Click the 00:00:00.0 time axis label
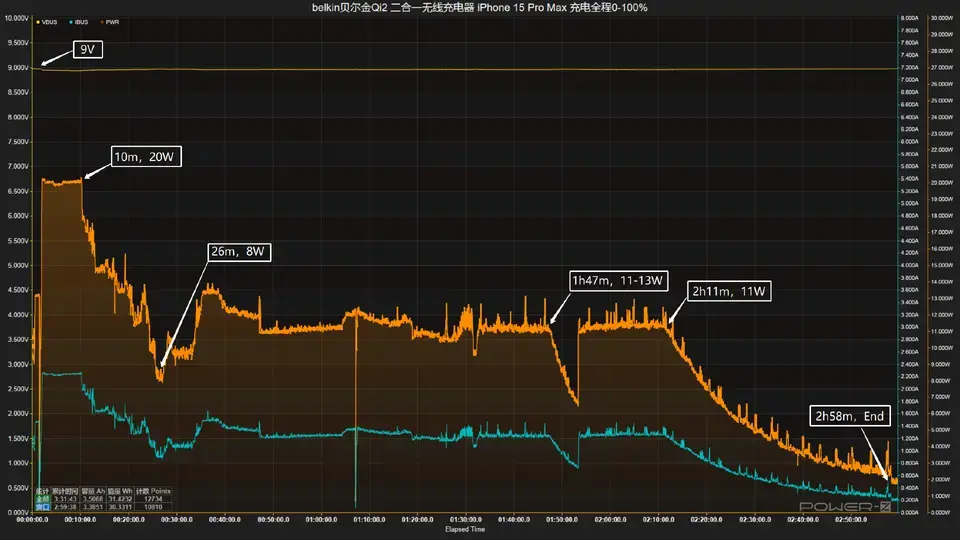This screenshot has width=960, height=540. pos(32,520)
